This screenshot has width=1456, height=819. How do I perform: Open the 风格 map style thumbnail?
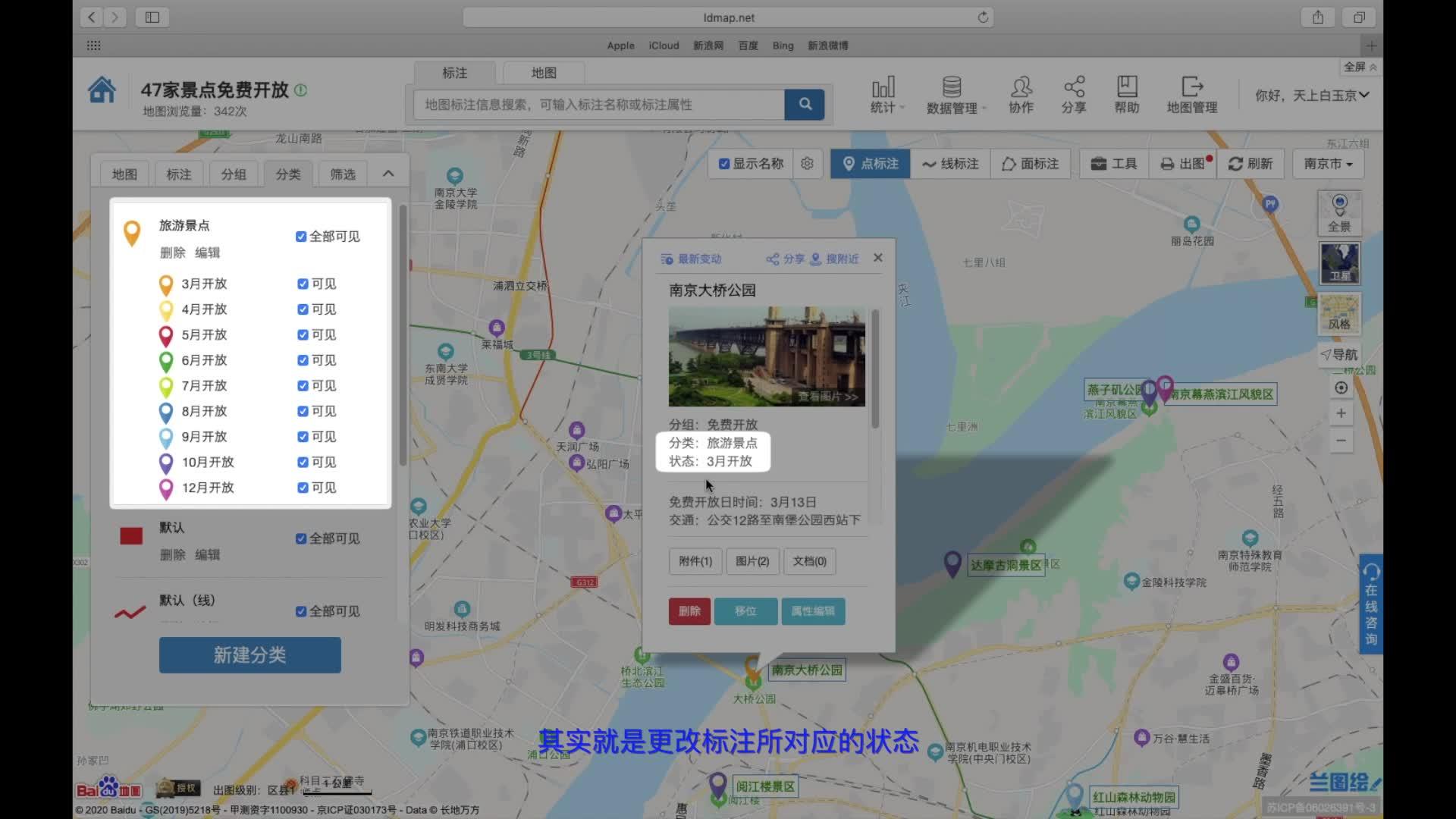[1339, 313]
